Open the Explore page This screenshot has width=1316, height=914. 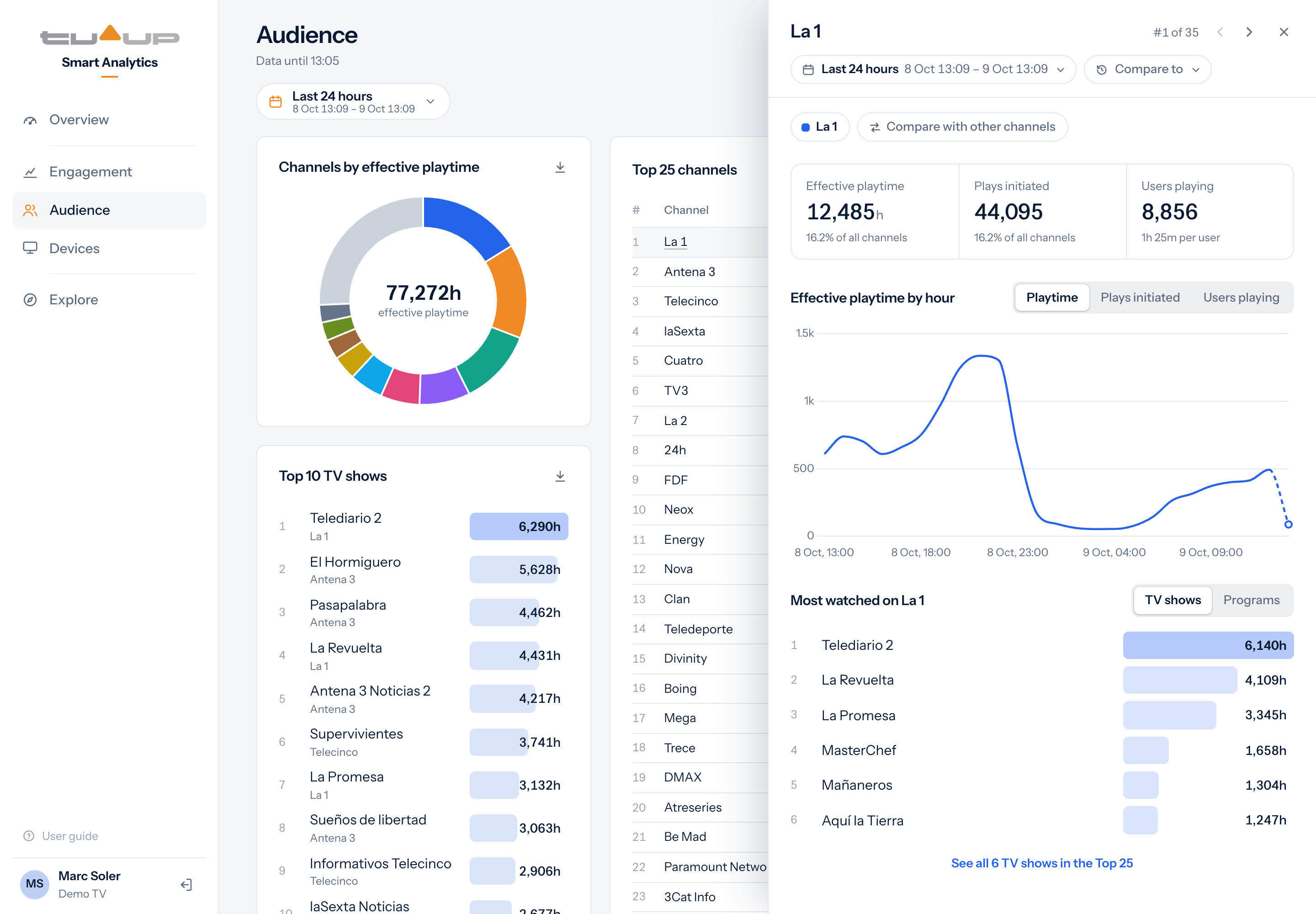109,299
